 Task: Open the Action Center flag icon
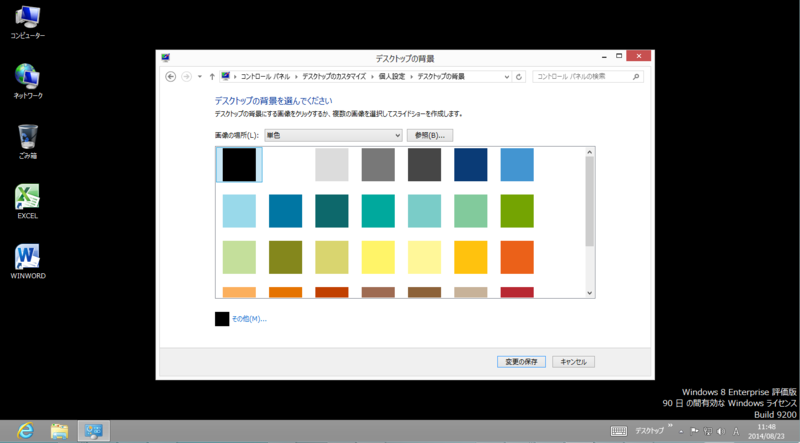coord(694,431)
